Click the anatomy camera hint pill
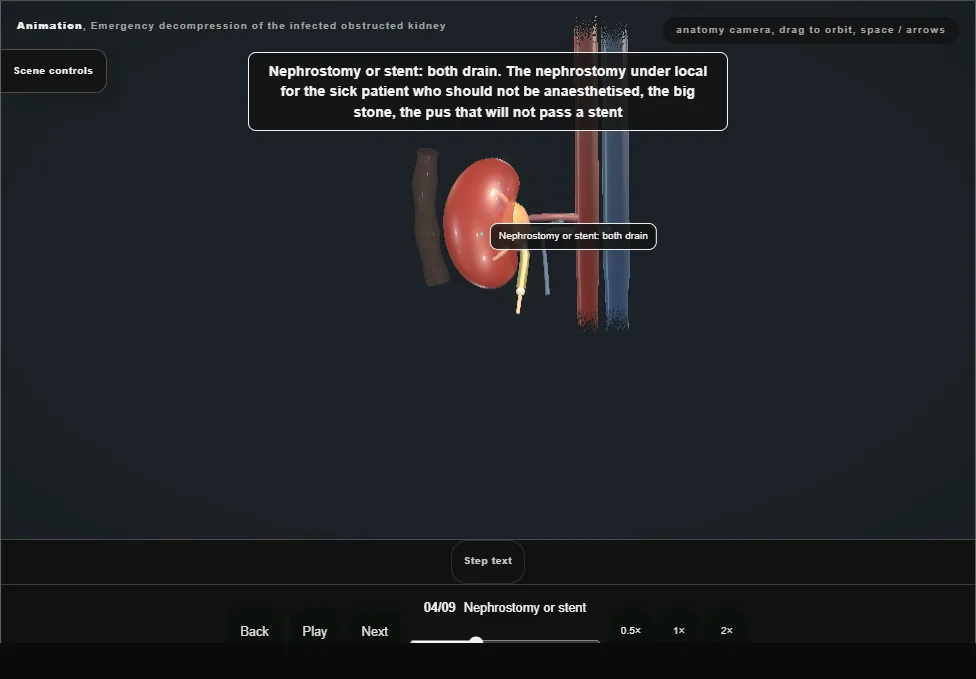This screenshot has height=679, width=976. pos(810,30)
